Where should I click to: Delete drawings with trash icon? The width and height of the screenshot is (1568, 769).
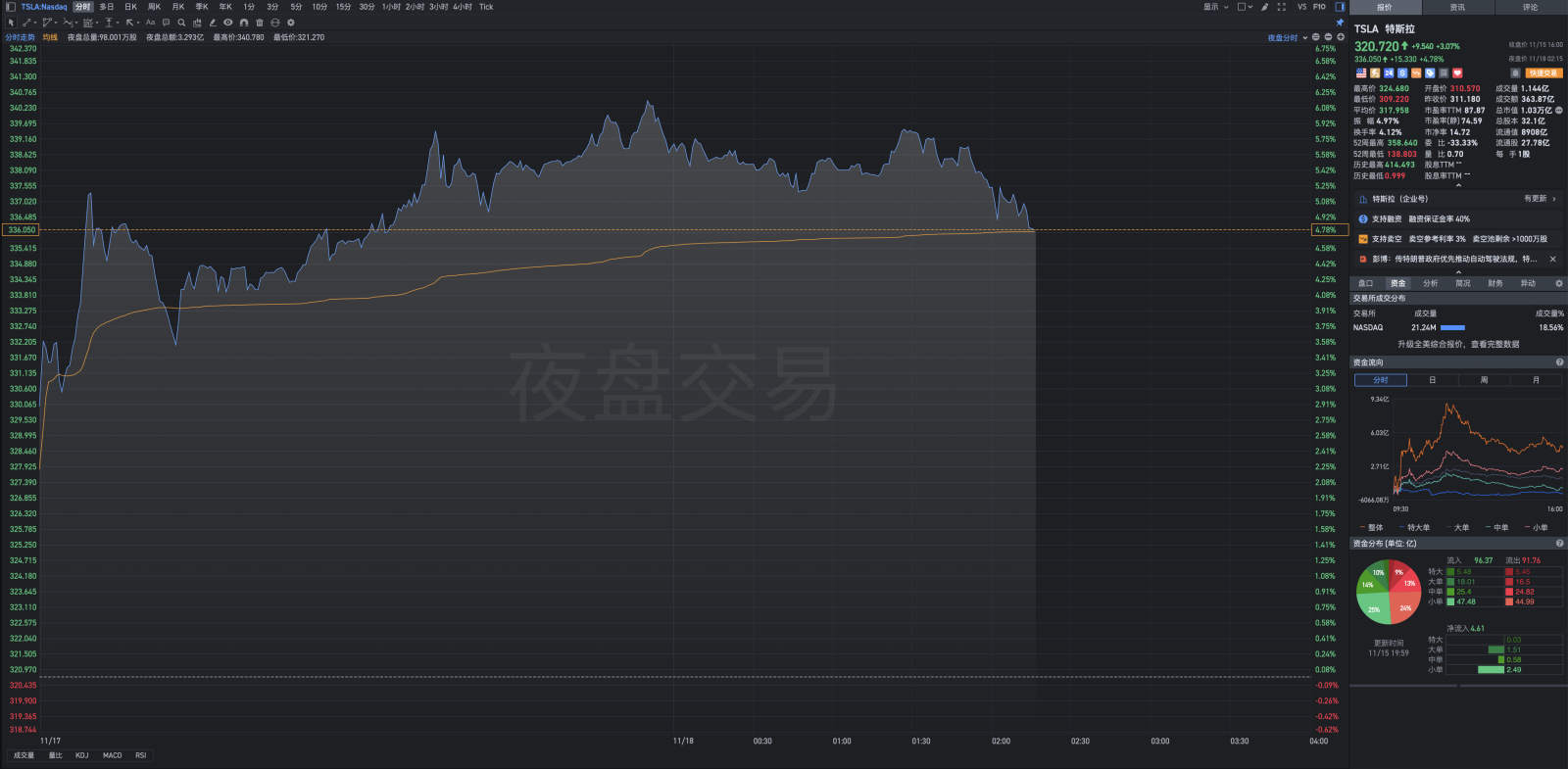coord(260,23)
